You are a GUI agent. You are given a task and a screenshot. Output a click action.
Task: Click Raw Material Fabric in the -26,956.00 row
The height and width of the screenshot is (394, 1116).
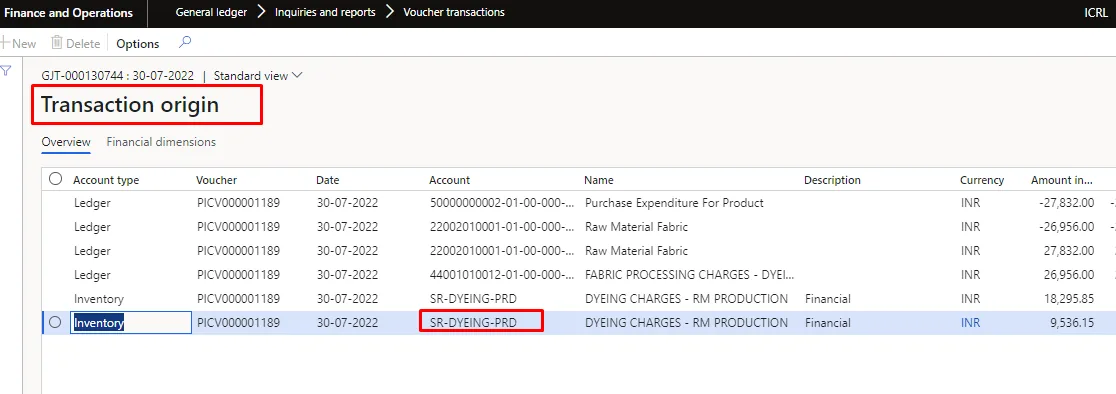pos(636,227)
